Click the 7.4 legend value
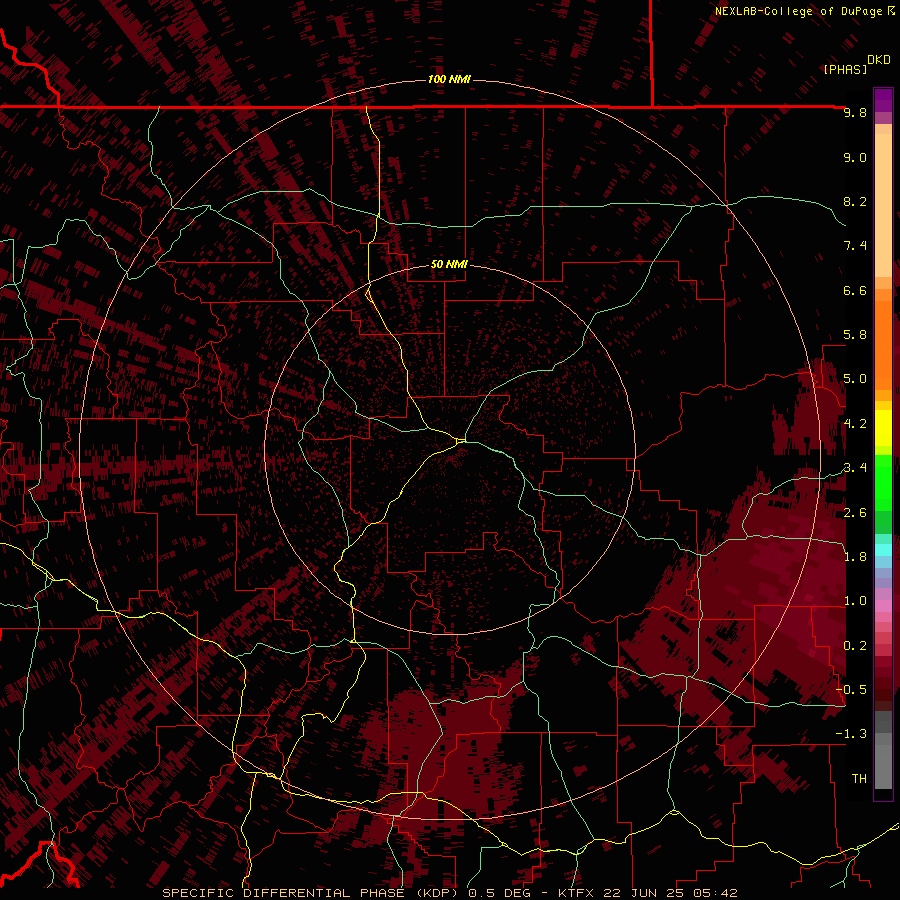The width and height of the screenshot is (900, 900). (855, 246)
